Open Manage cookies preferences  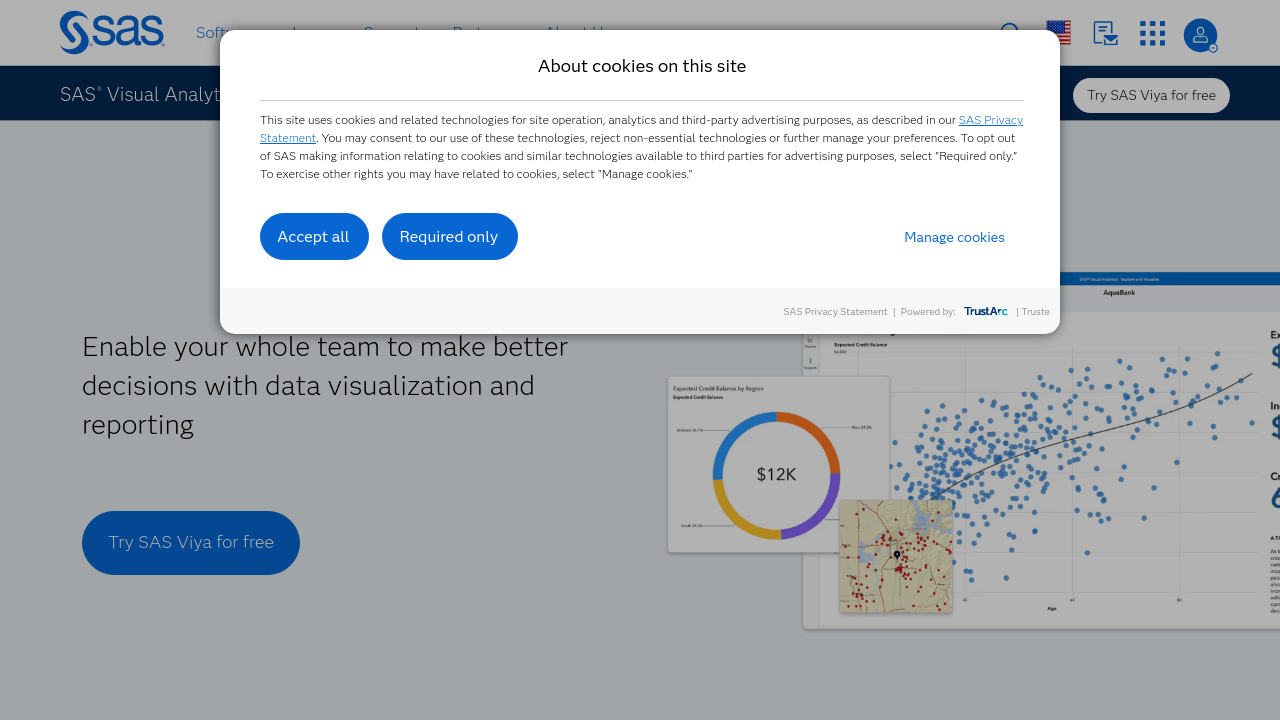point(954,237)
